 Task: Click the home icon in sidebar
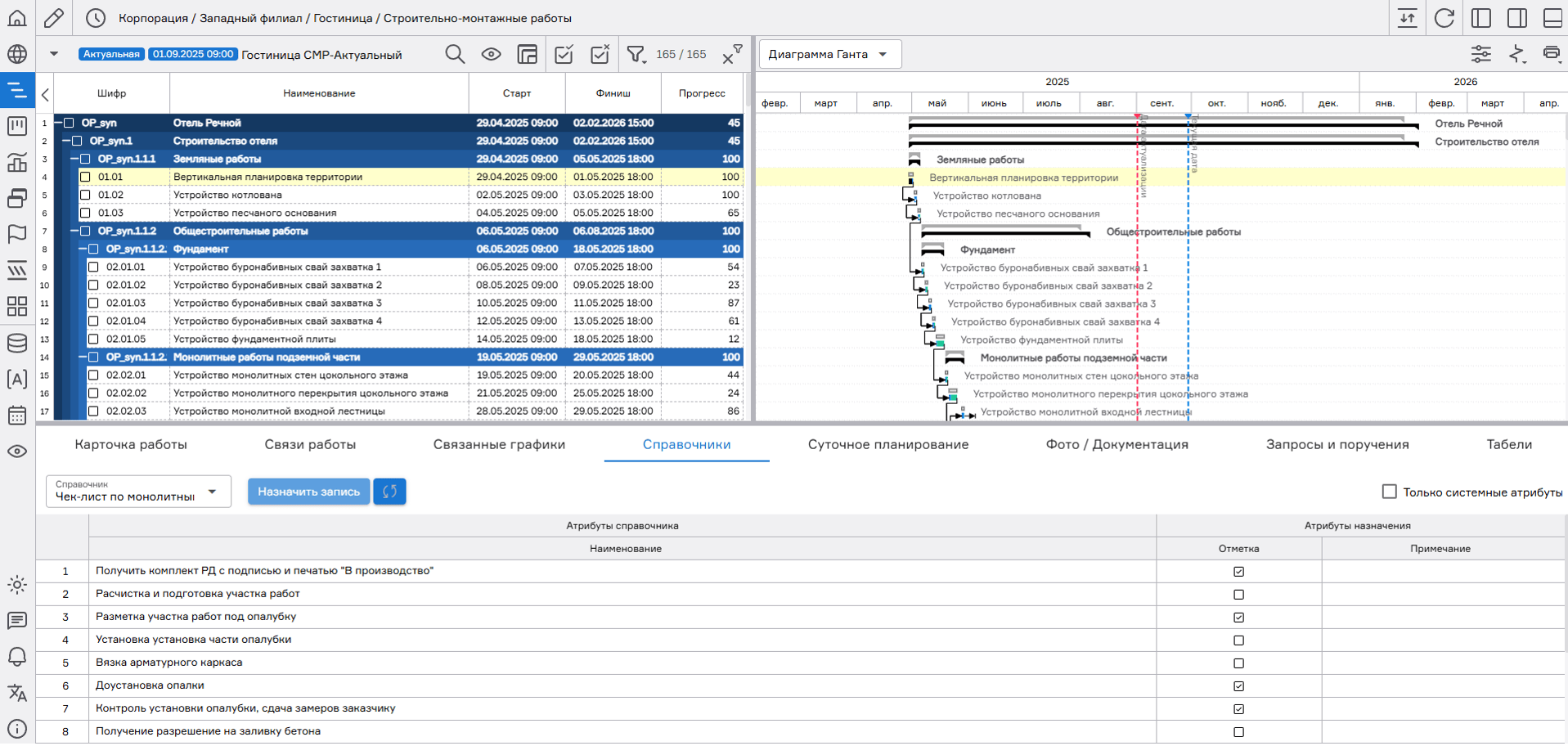[17, 18]
